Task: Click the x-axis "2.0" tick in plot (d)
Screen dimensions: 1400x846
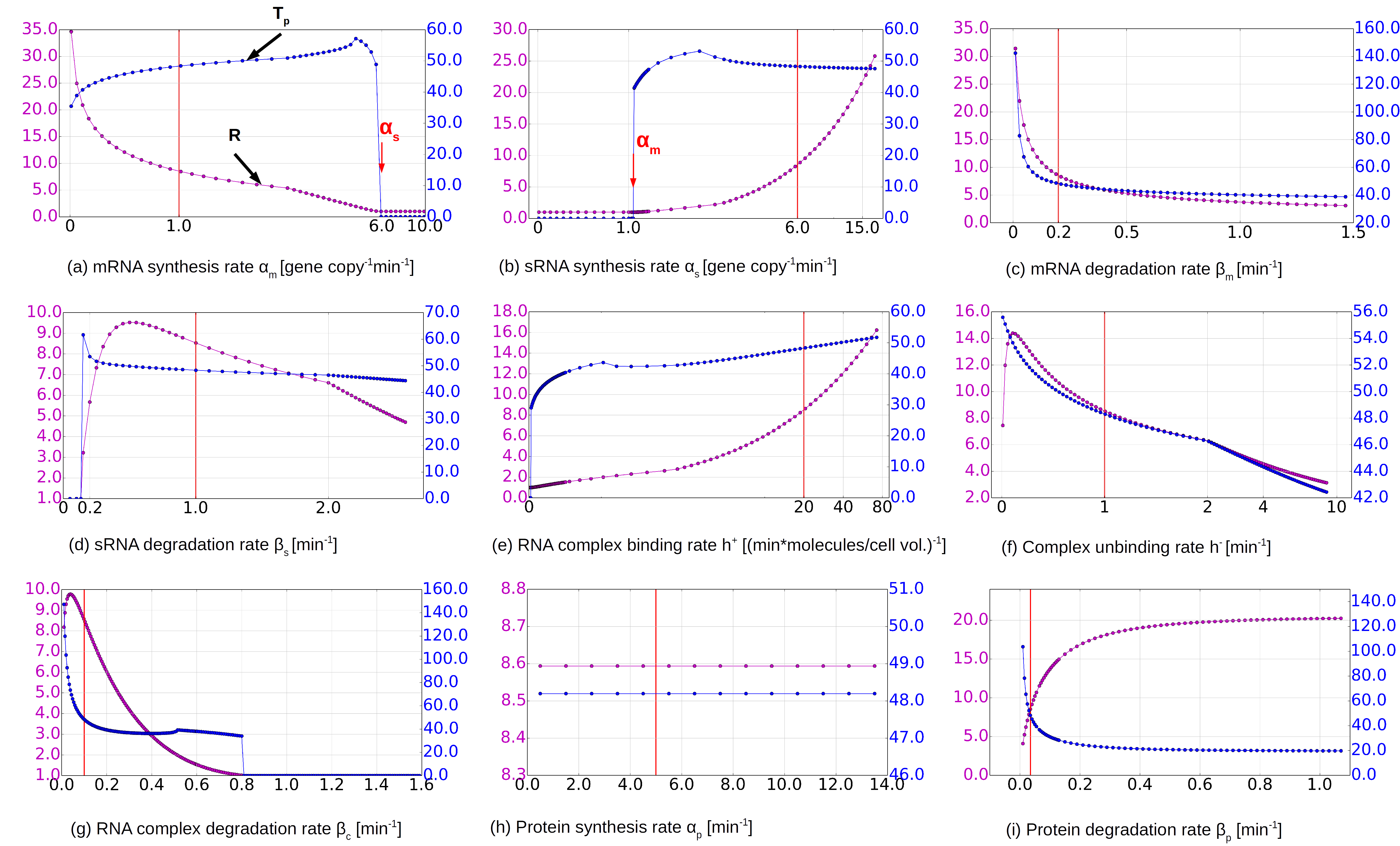Action: click(328, 507)
